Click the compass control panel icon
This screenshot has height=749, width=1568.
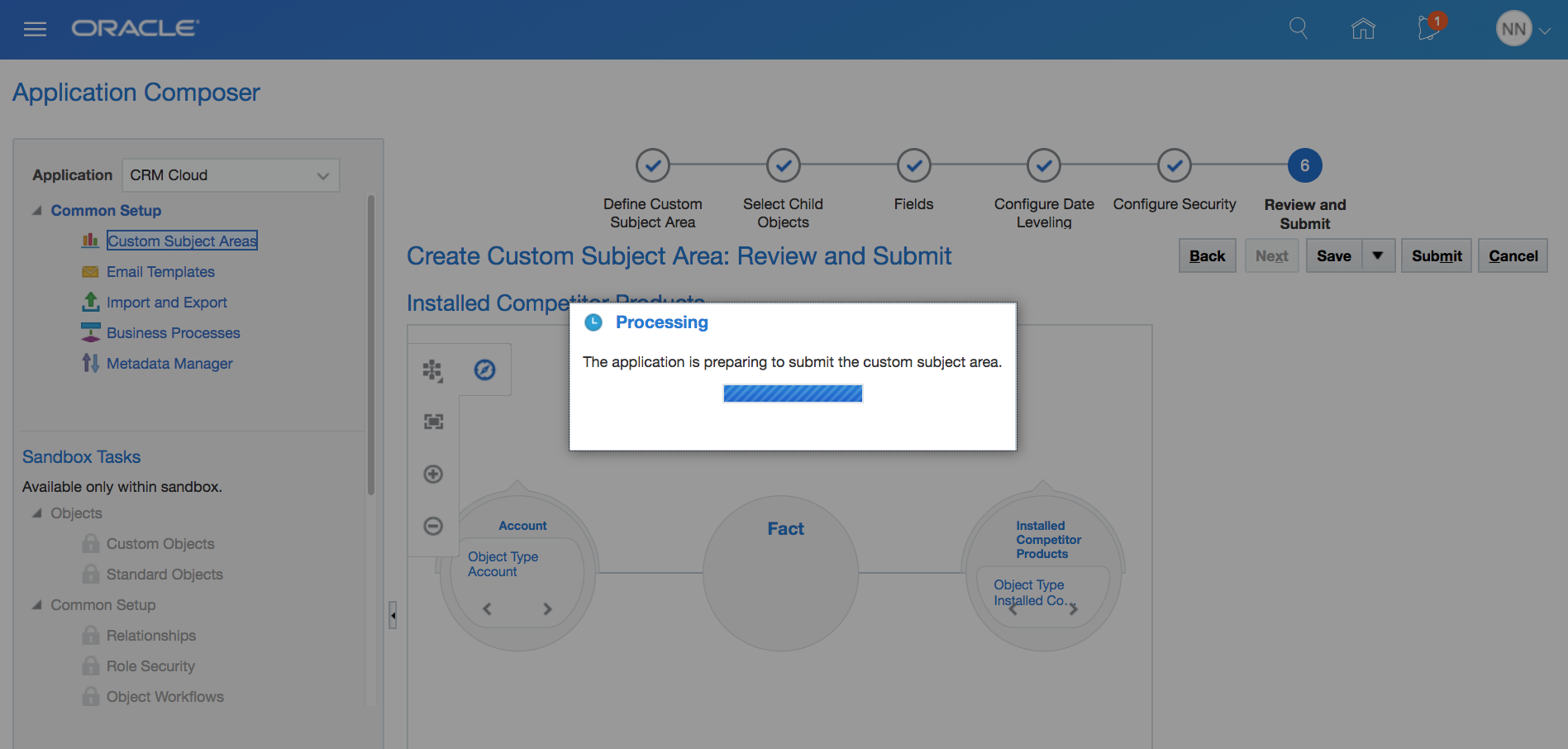click(x=484, y=370)
